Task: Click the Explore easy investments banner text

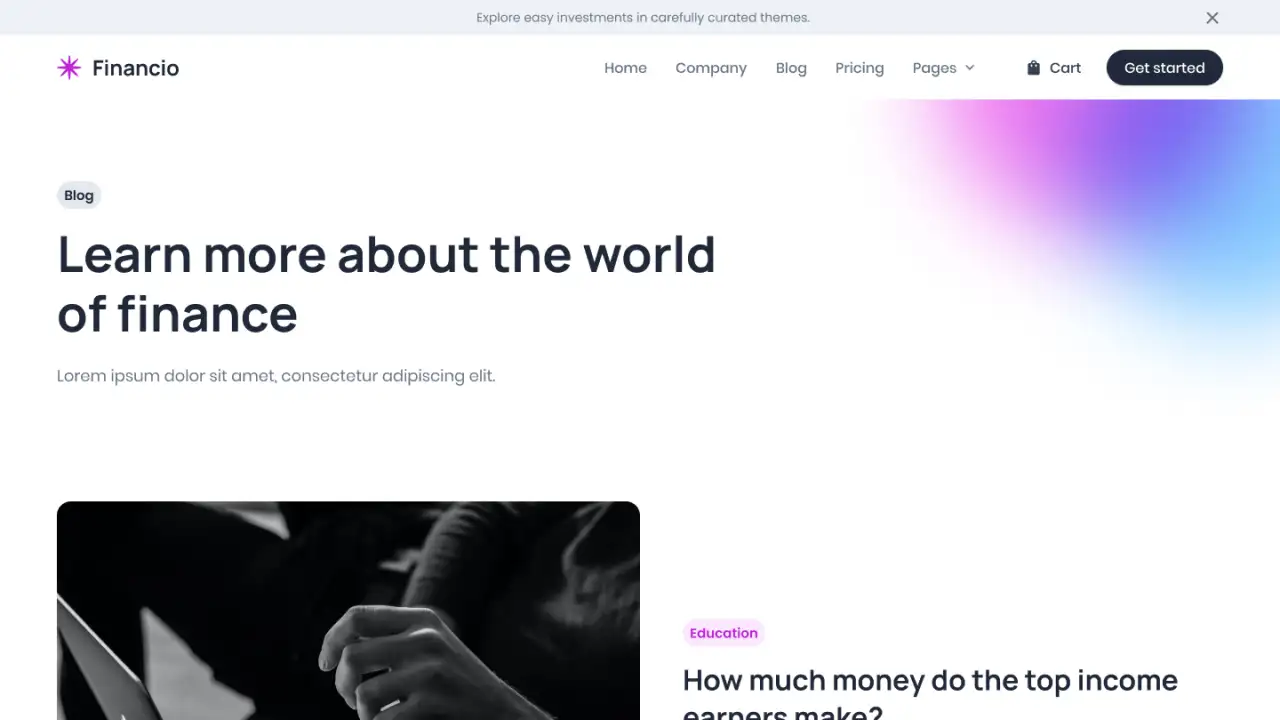Action: click(x=643, y=17)
